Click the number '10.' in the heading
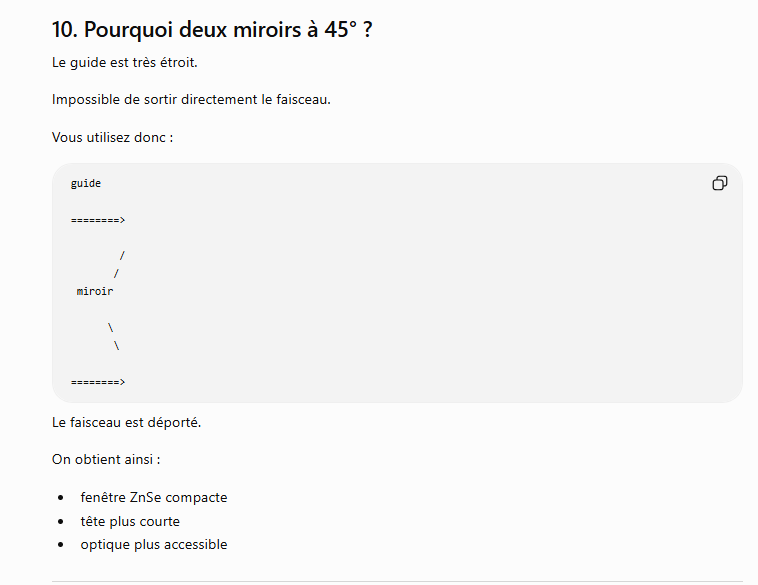 point(65,29)
